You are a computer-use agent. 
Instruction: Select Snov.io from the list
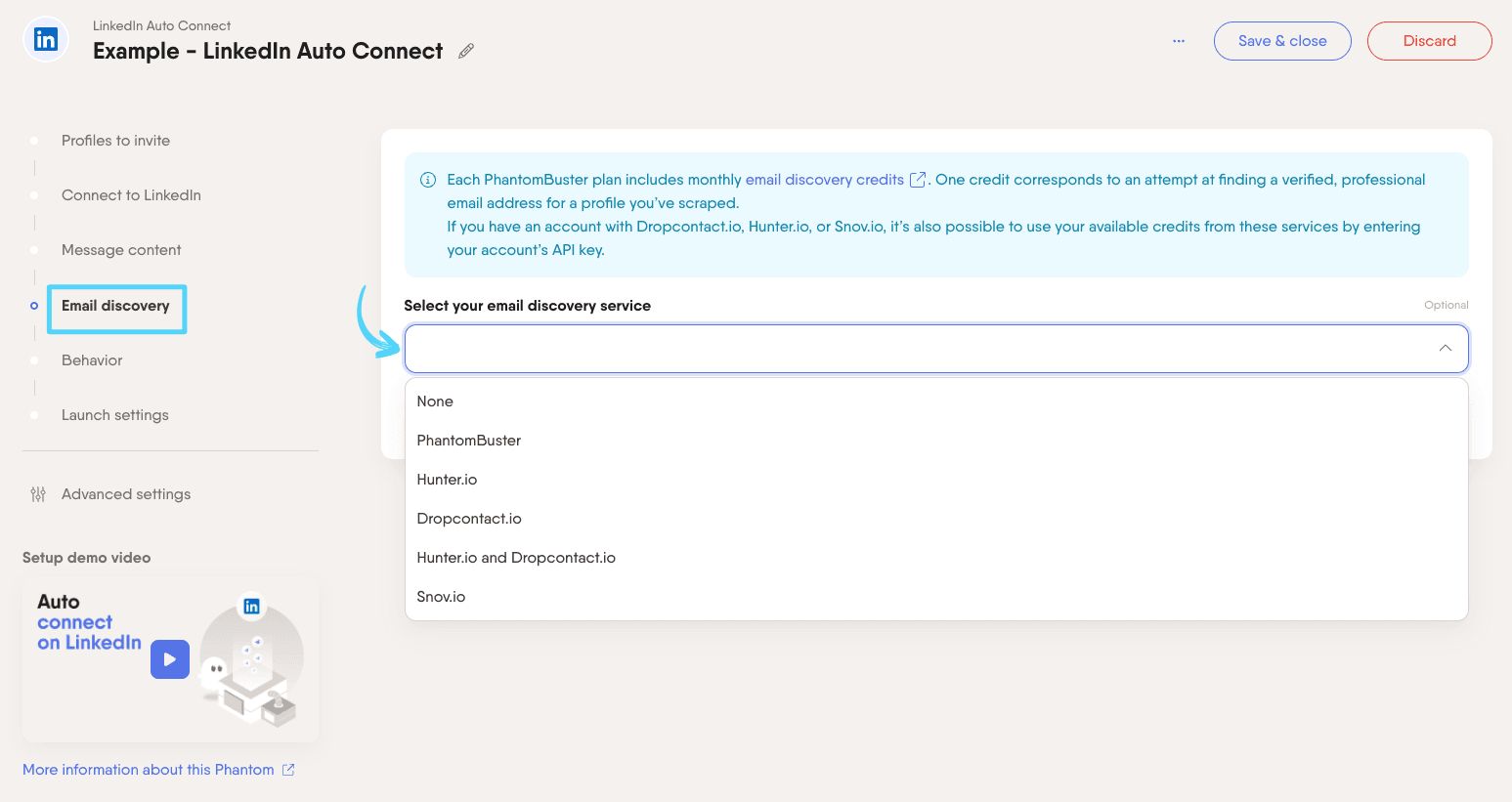tap(441, 597)
